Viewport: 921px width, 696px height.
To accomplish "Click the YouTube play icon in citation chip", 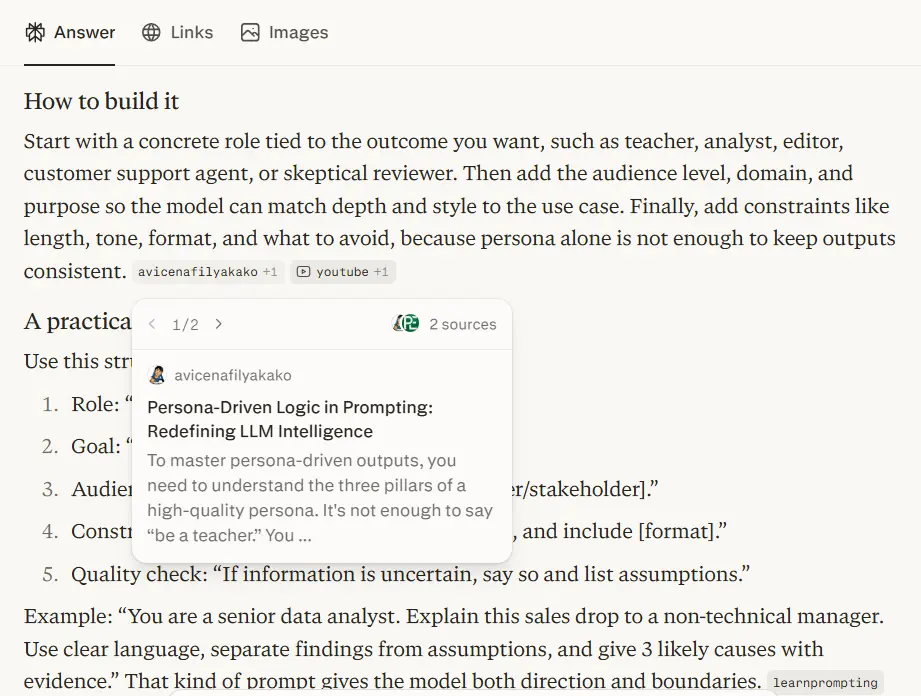I will pos(303,271).
